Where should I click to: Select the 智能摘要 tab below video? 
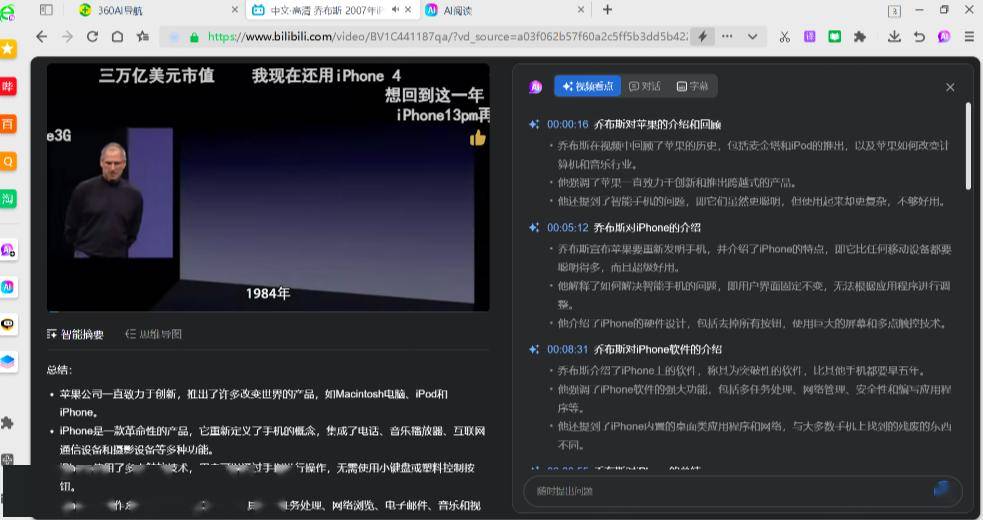(75, 334)
